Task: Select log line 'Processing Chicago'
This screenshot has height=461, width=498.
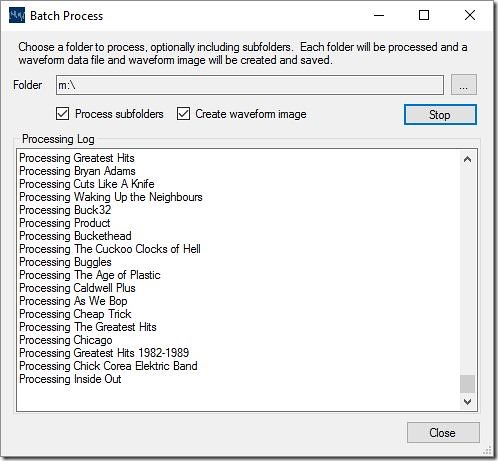Action: coord(66,340)
